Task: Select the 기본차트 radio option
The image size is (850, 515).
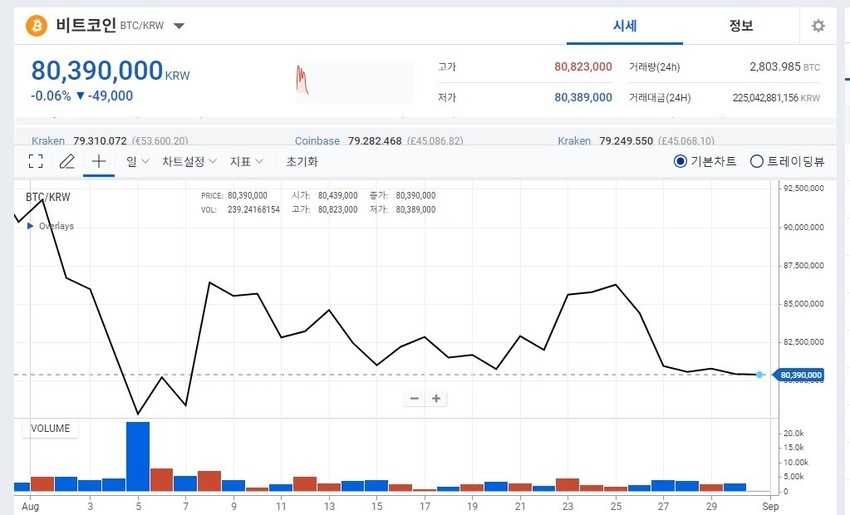Action: (x=705, y=161)
